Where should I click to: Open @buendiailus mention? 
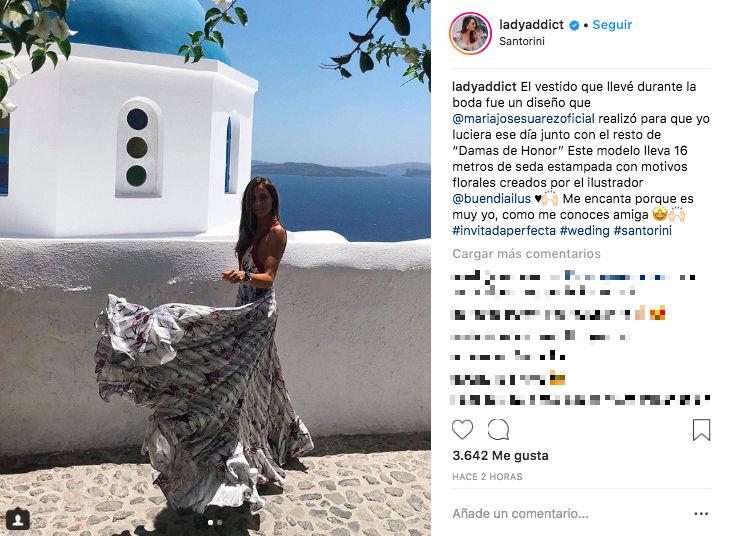tap(491, 198)
